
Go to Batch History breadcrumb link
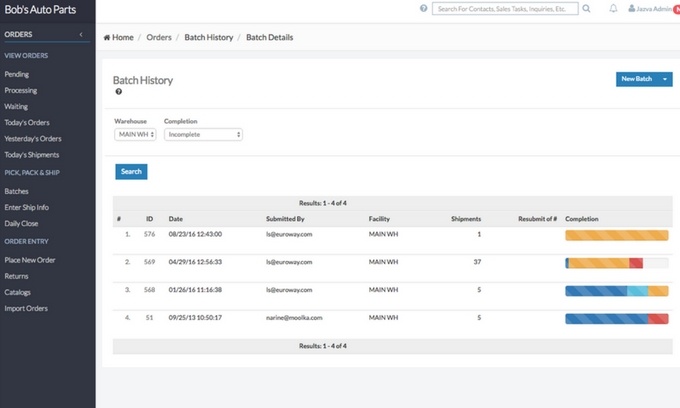coord(209,37)
